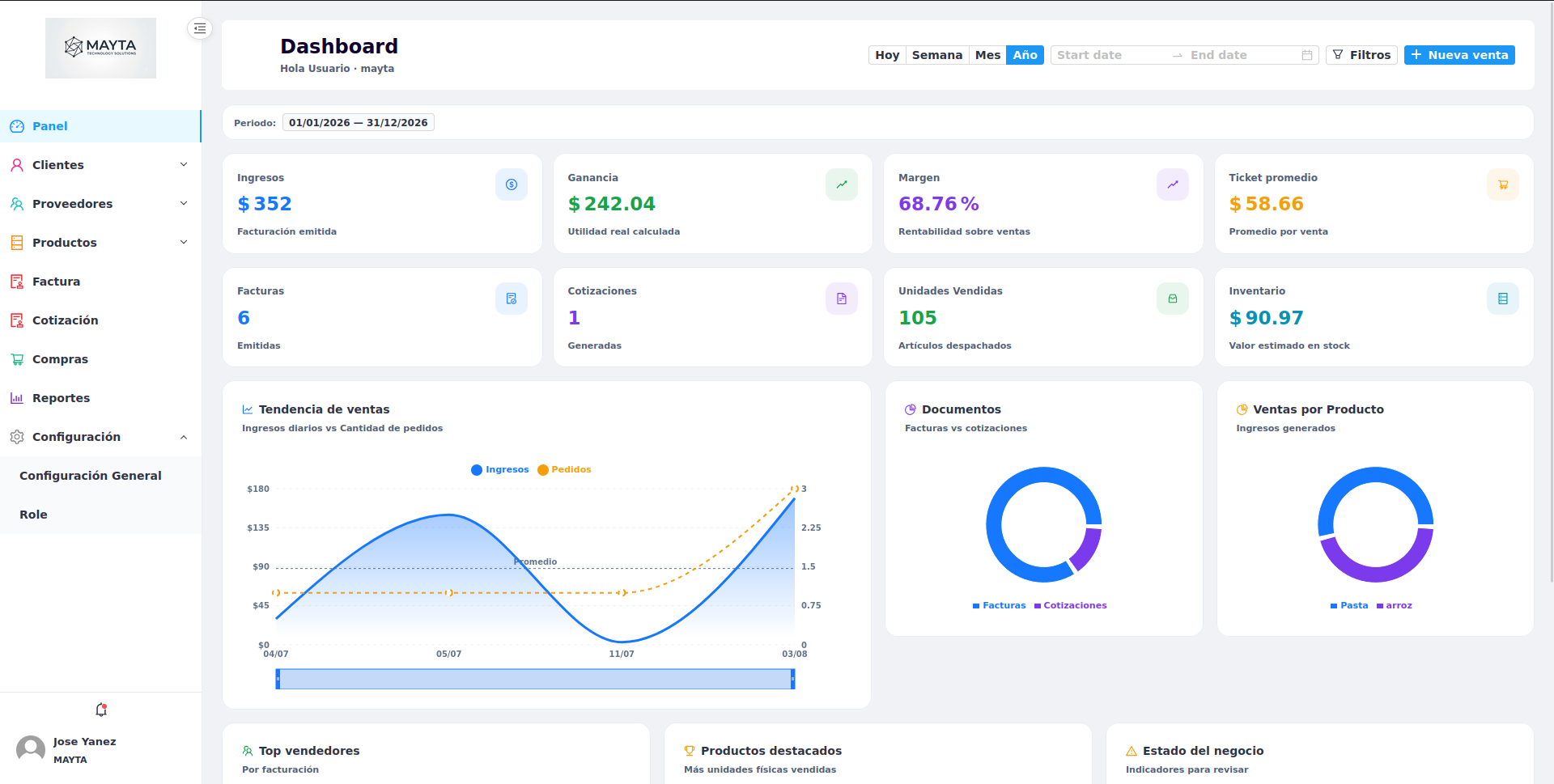Click the Reportes bar chart icon
This screenshot has width=1554, height=784.
click(x=17, y=398)
